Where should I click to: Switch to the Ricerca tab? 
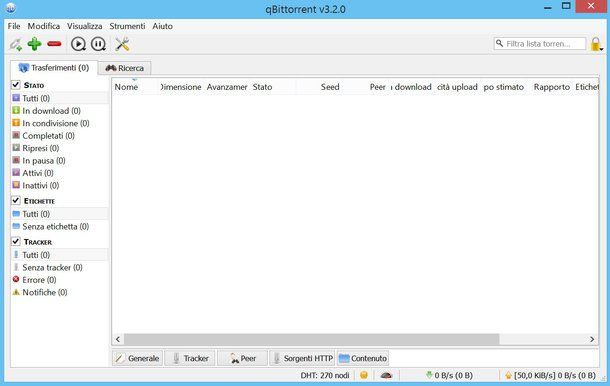click(124, 68)
